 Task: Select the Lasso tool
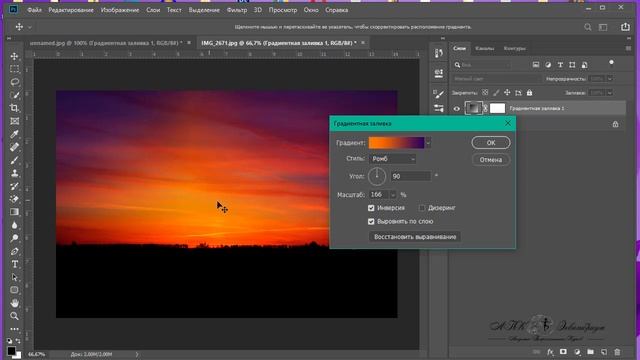coord(14,82)
